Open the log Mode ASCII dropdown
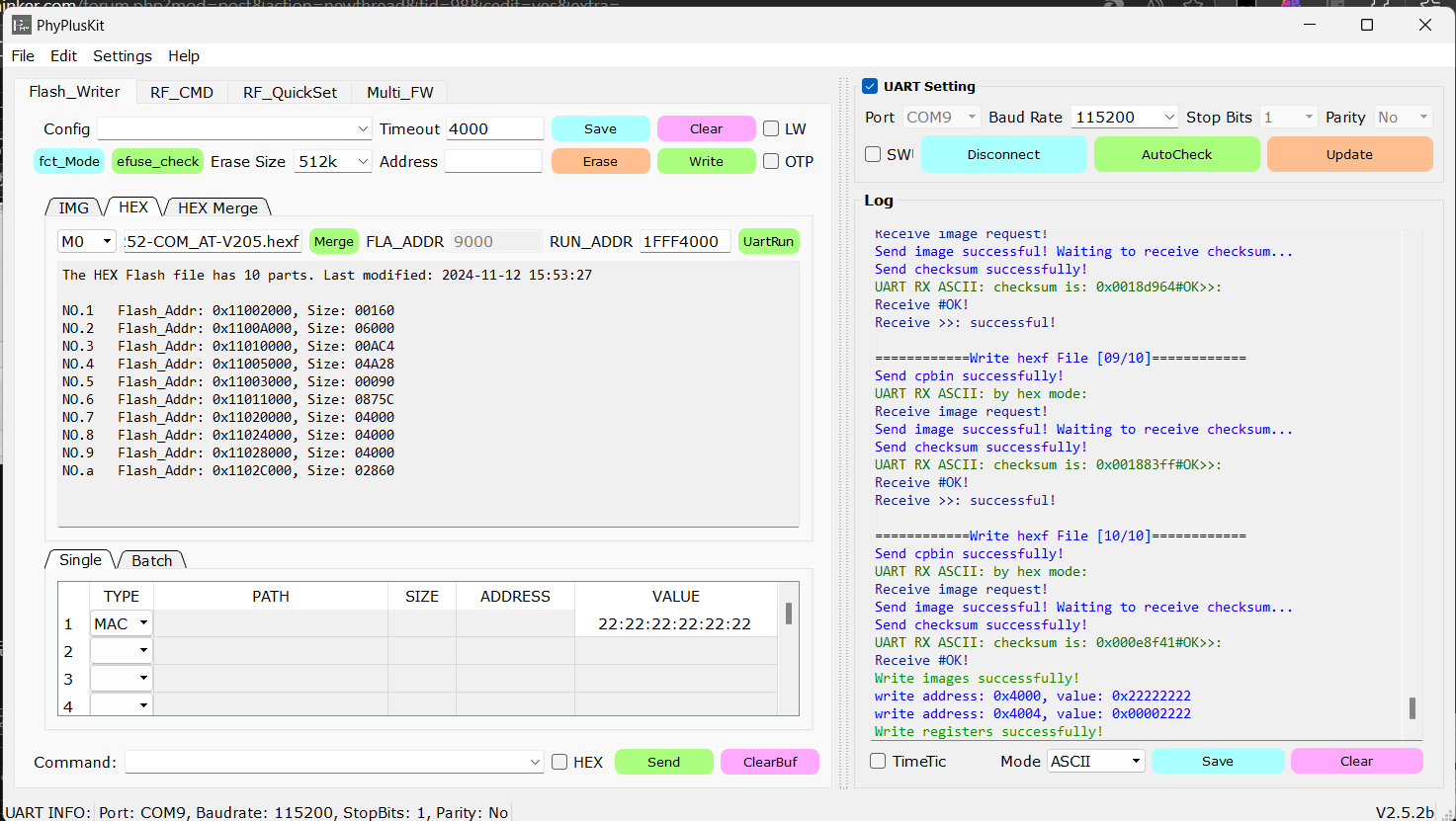1456x821 pixels. (x=1095, y=761)
